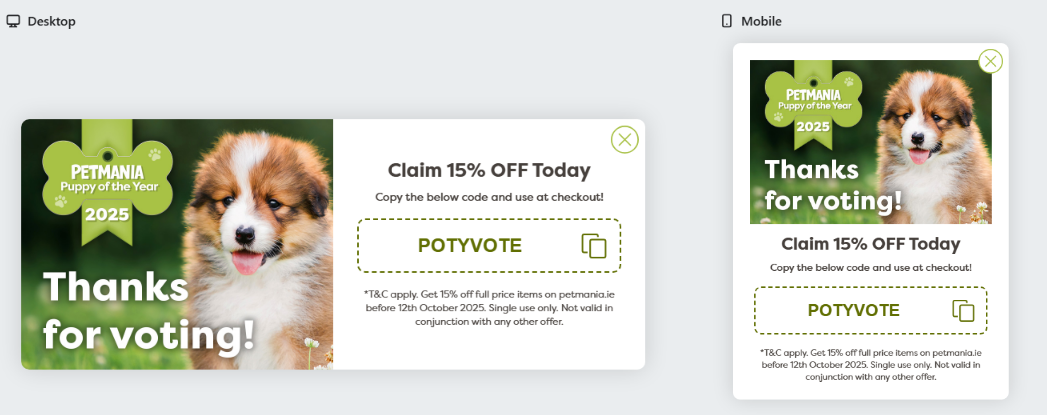The image size is (1047, 415).
Task: Click desktop 'Copy the below code' subtitle
Action: tap(489, 197)
